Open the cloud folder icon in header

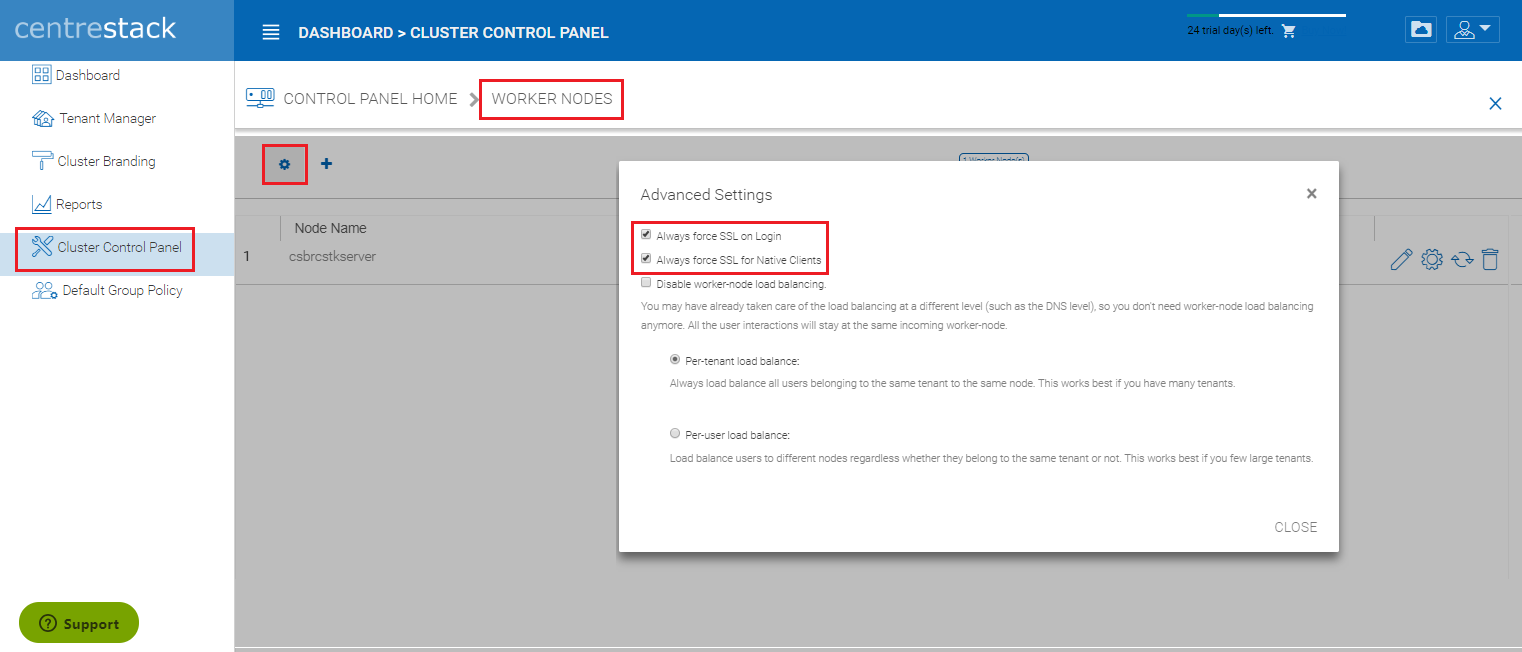[x=1420, y=30]
